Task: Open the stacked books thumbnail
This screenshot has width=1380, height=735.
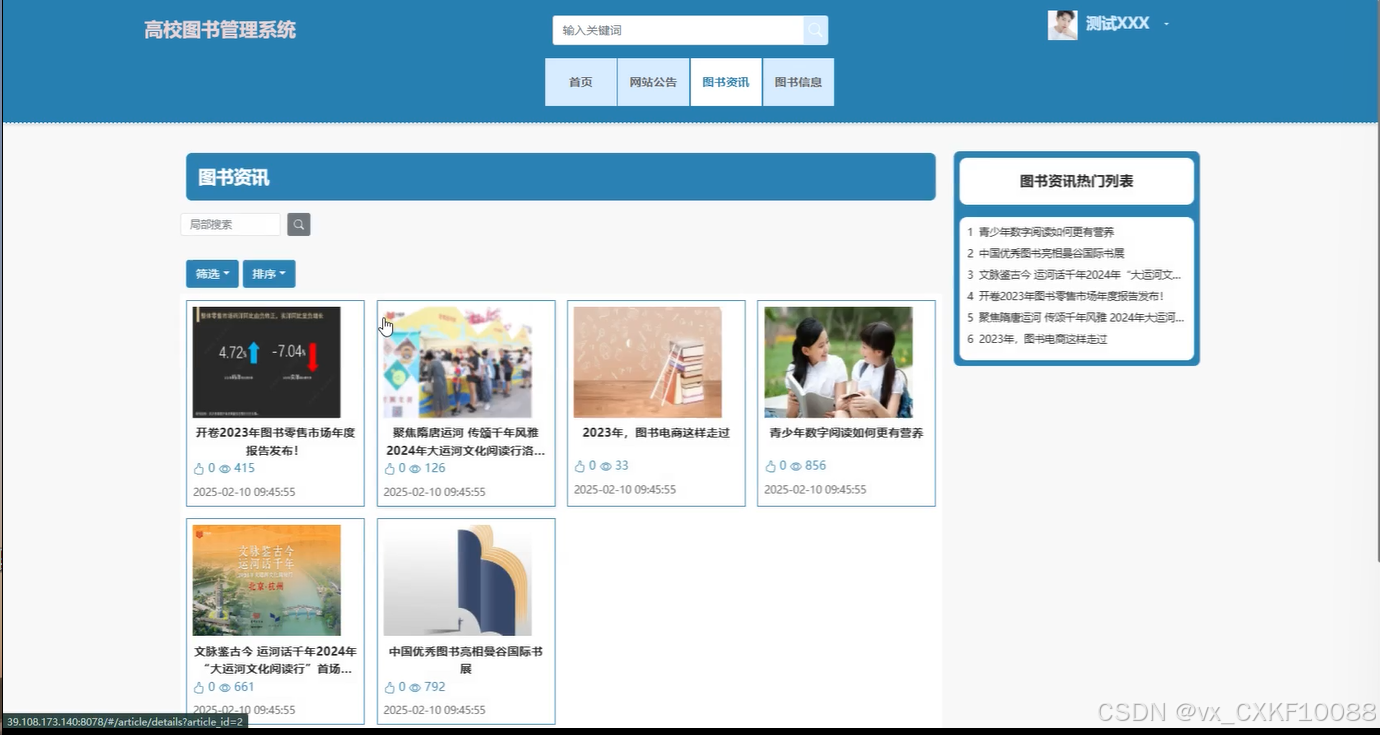Action: 648,362
